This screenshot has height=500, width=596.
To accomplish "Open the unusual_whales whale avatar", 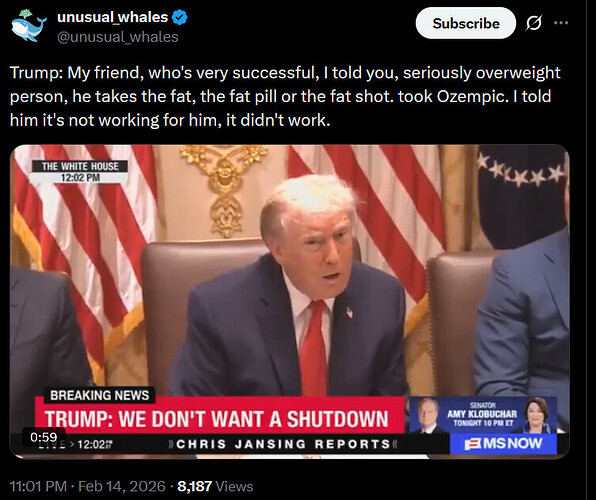I will click(x=29, y=25).
